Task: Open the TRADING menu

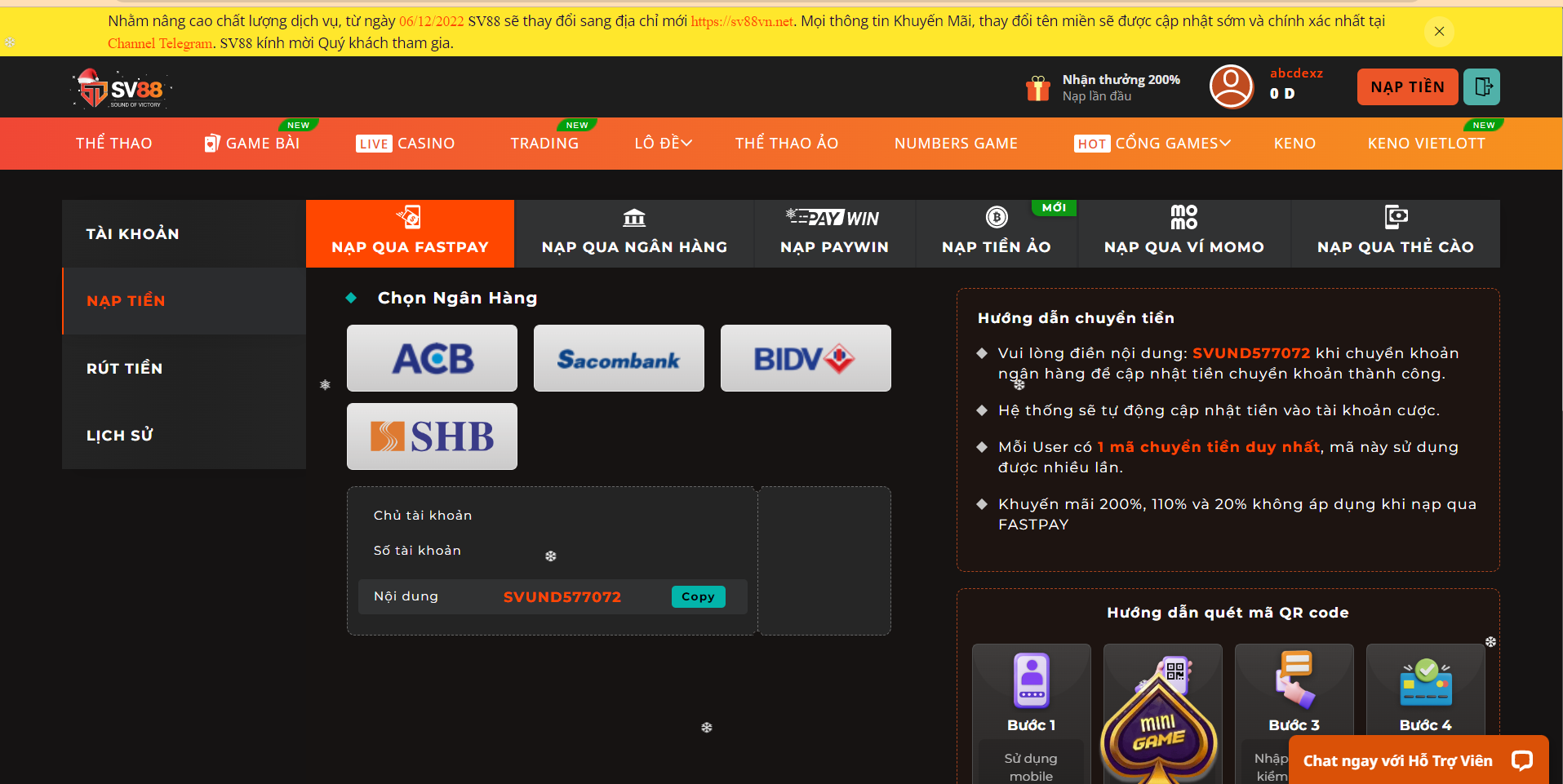Action: click(x=544, y=144)
